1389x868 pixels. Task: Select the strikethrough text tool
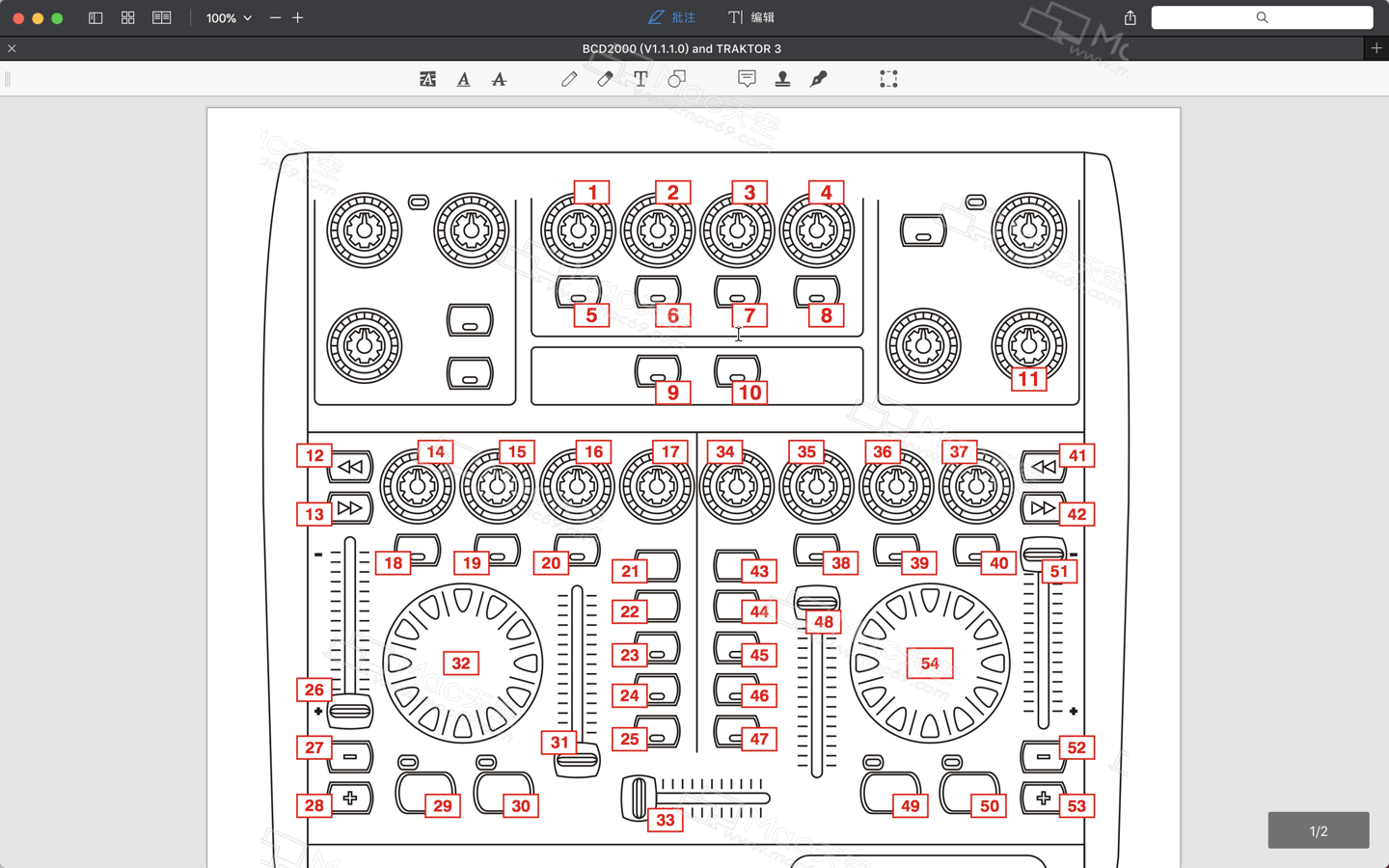pos(499,79)
